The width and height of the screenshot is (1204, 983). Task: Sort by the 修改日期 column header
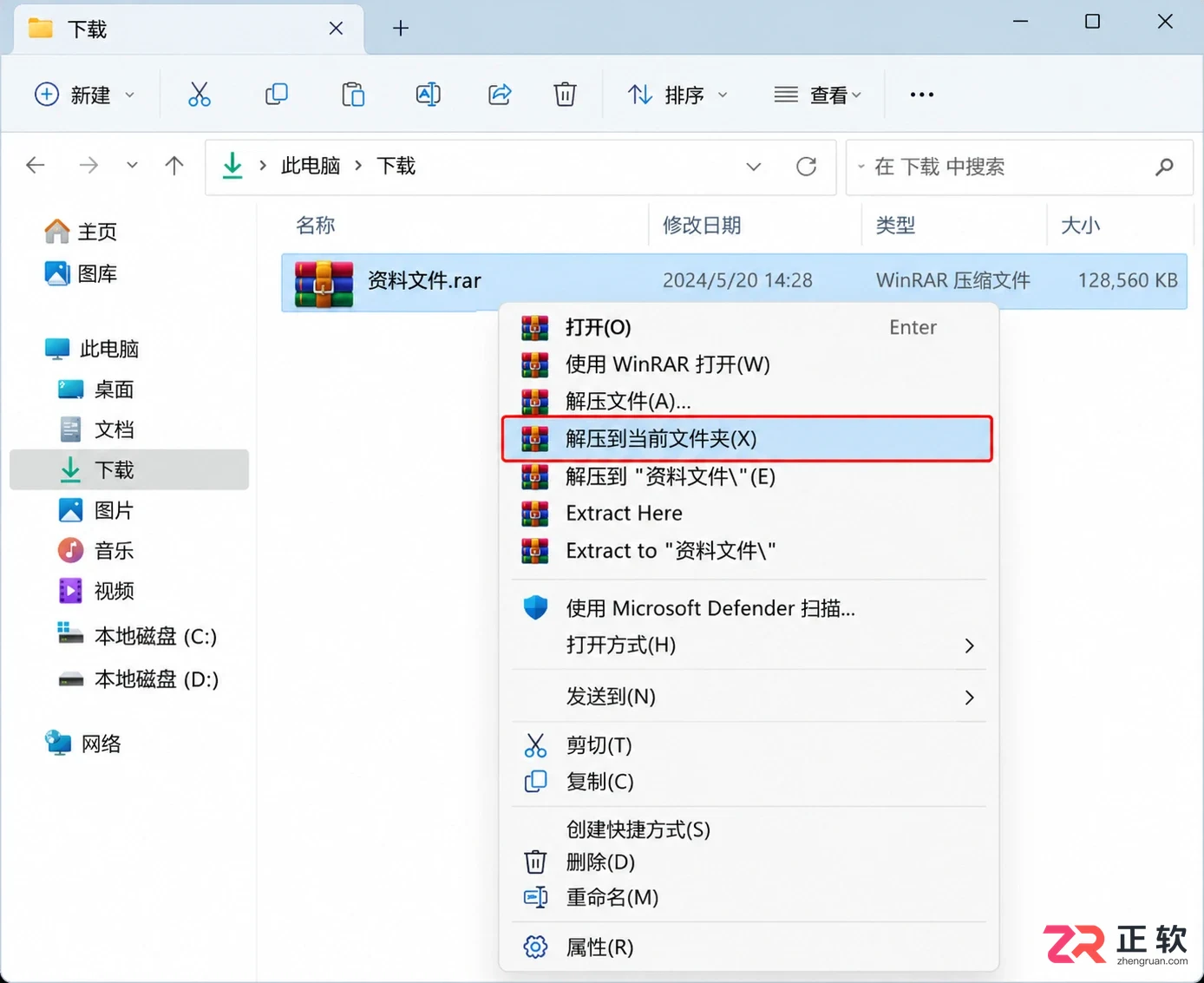coord(702,226)
